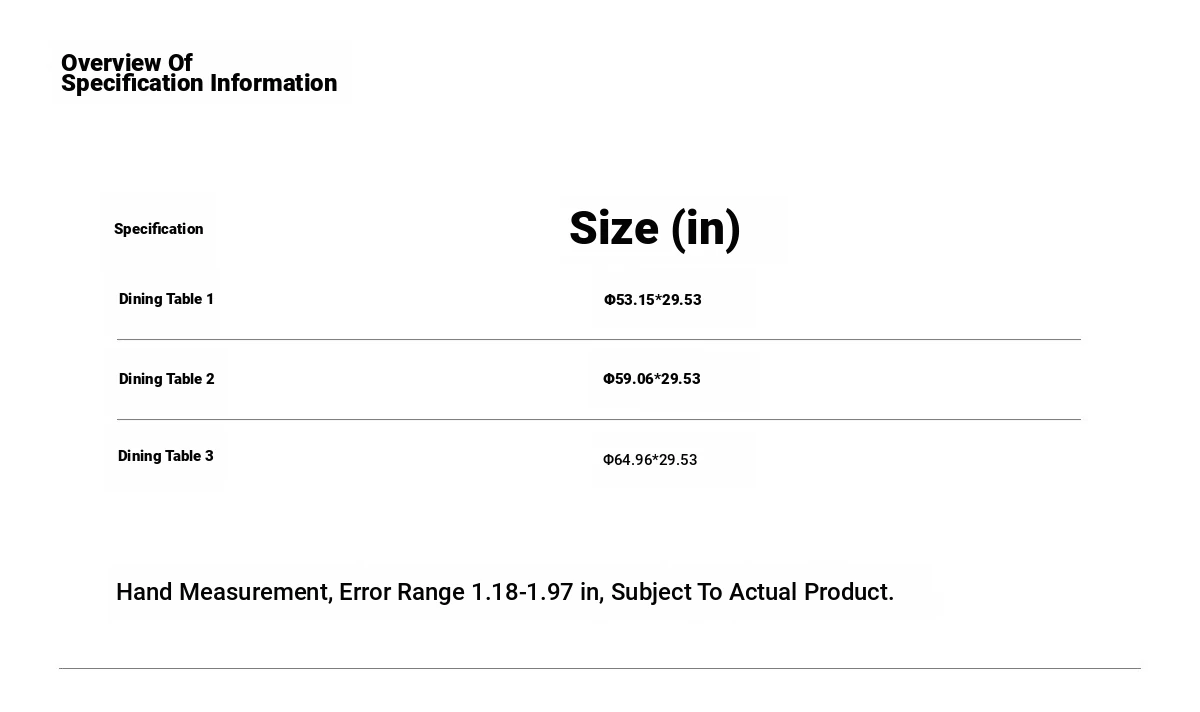Click the "Overview Of" title line
The image size is (1200, 712).
pos(127,63)
